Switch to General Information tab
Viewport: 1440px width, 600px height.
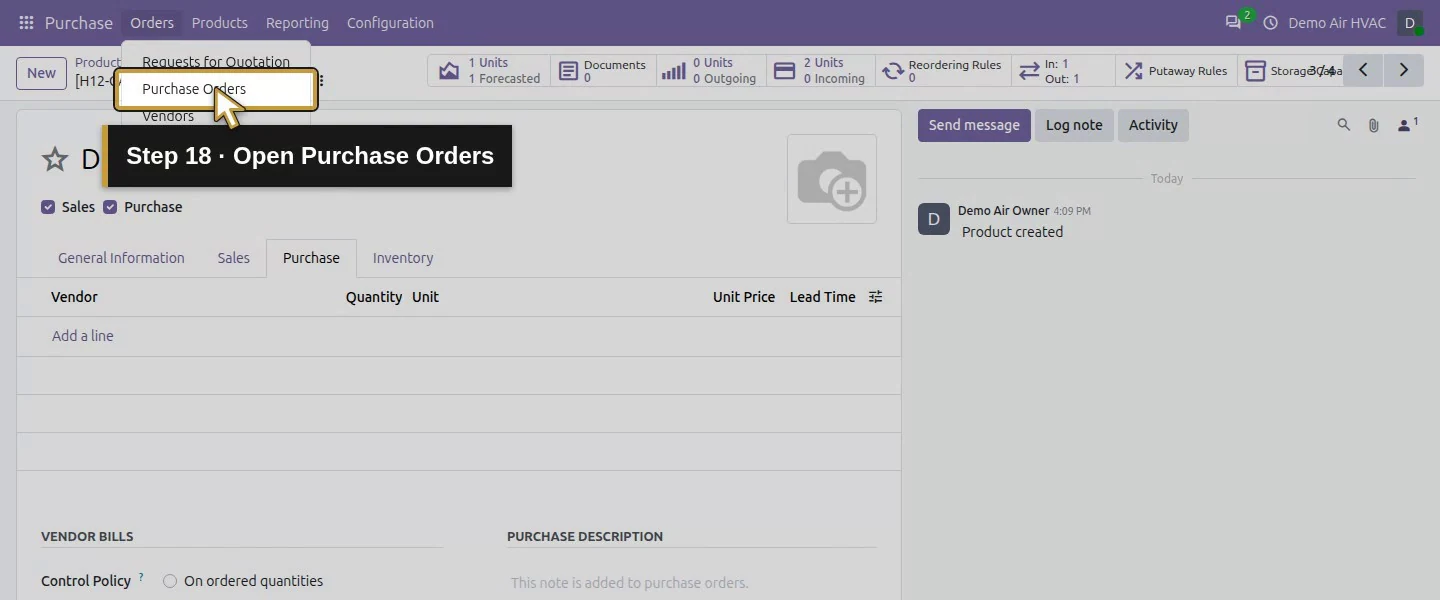pyautogui.click(x=121, y=258)
